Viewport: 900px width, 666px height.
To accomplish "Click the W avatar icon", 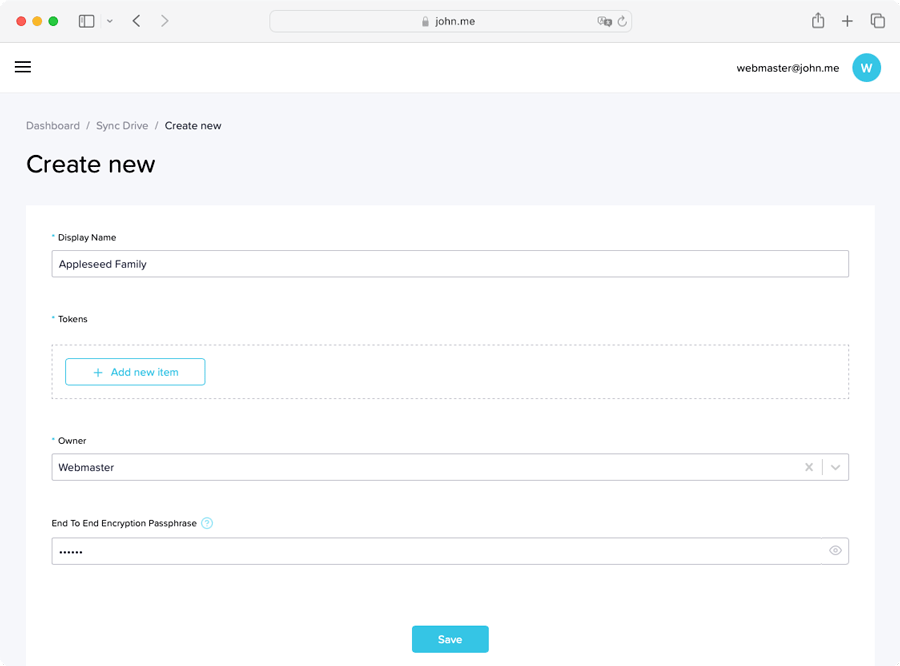I will point(866,67).
